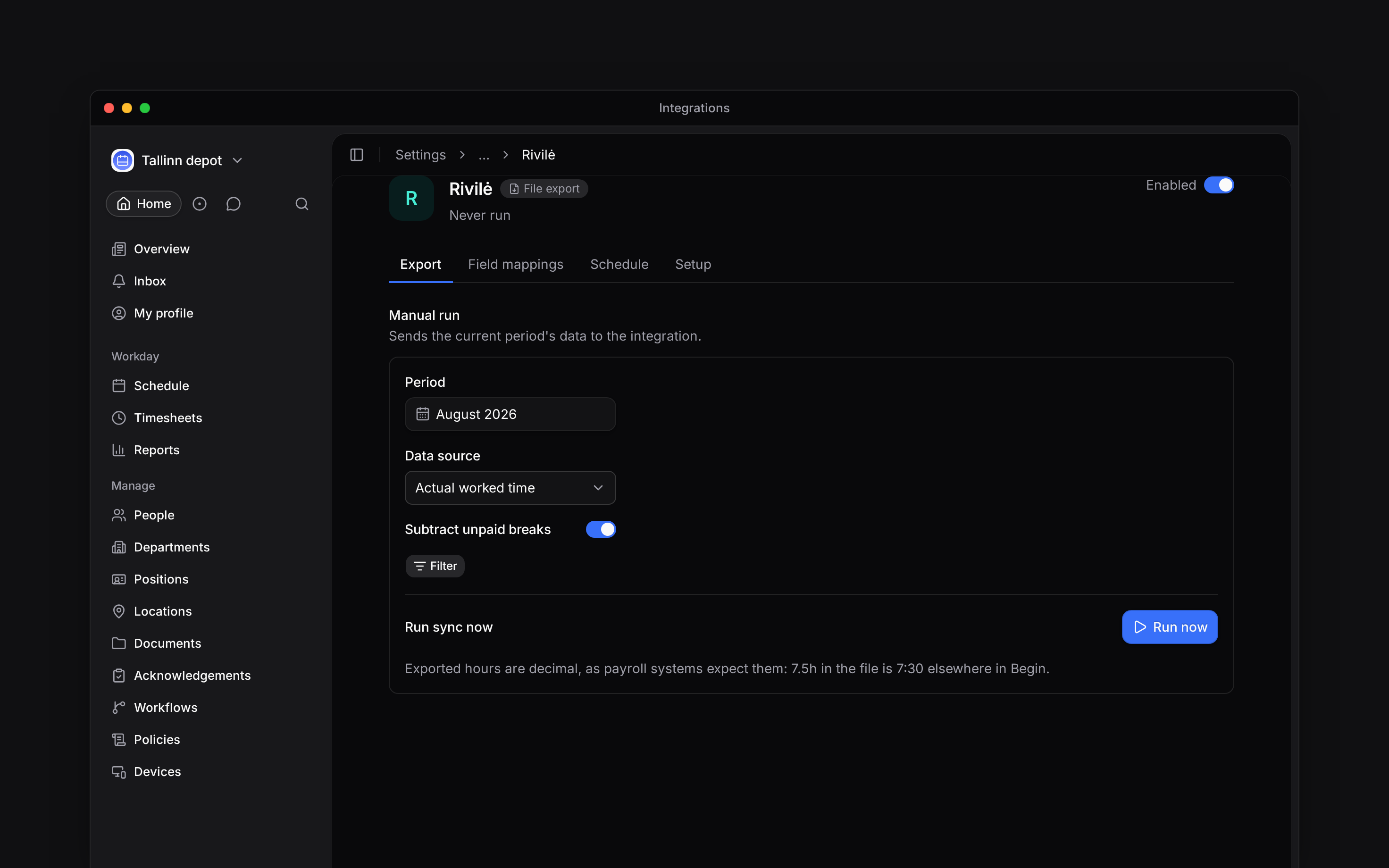Click the Departments building icon
The image size is (1389, 868).
[x=119, y=547]
